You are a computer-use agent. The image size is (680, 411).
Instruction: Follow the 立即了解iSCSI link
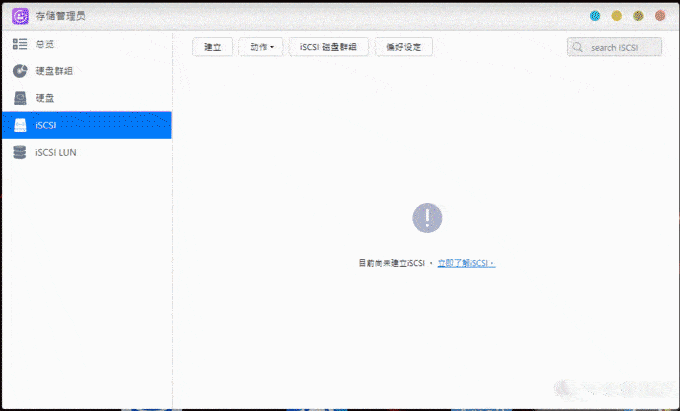(x=466, y=263)
